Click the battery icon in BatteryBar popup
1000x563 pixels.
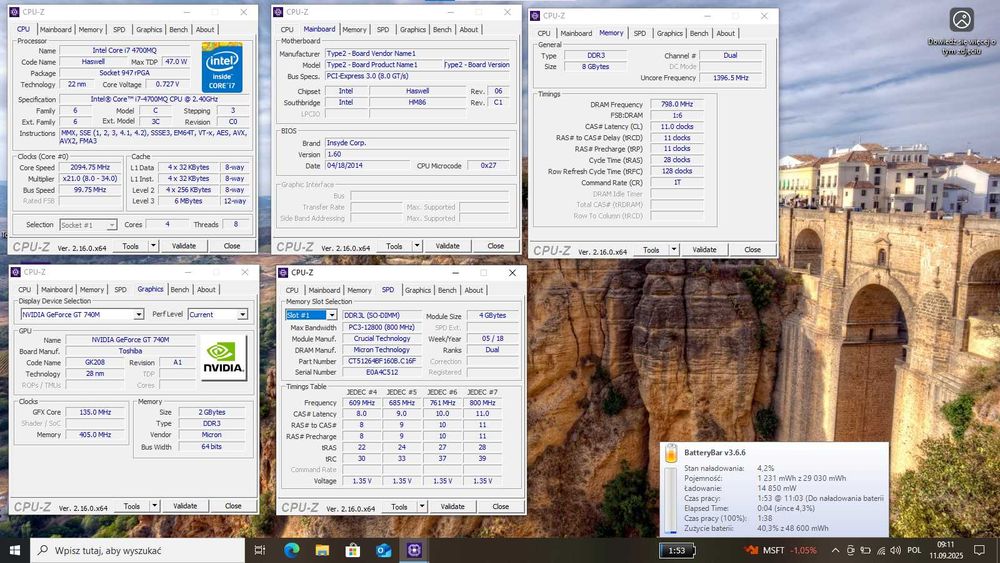pyautogui.click(x=671, y=453)
